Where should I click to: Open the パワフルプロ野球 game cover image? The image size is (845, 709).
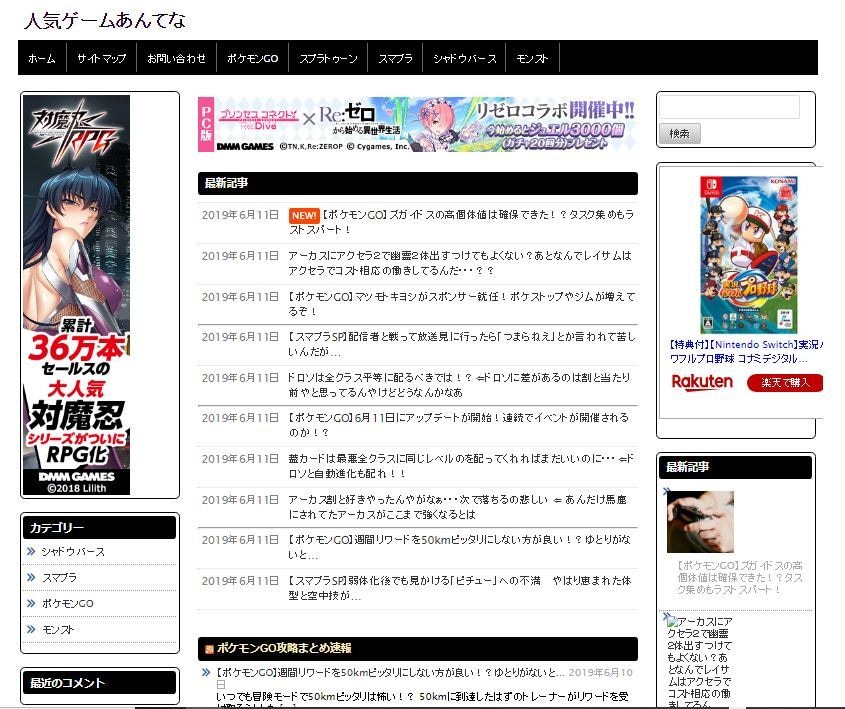pyautogui.click(x=748, y=254)
